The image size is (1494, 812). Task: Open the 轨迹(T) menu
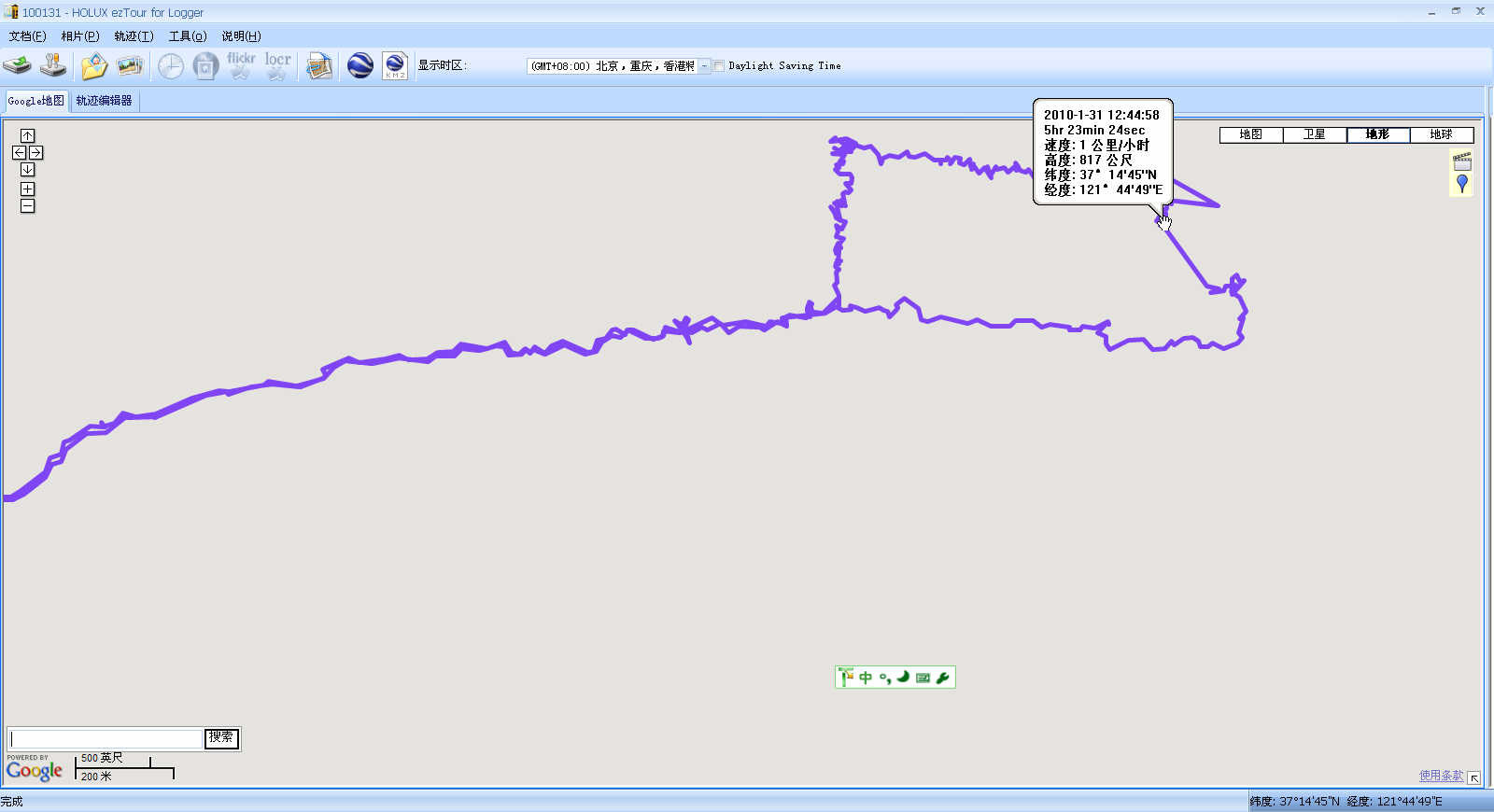tap(134, 35)
